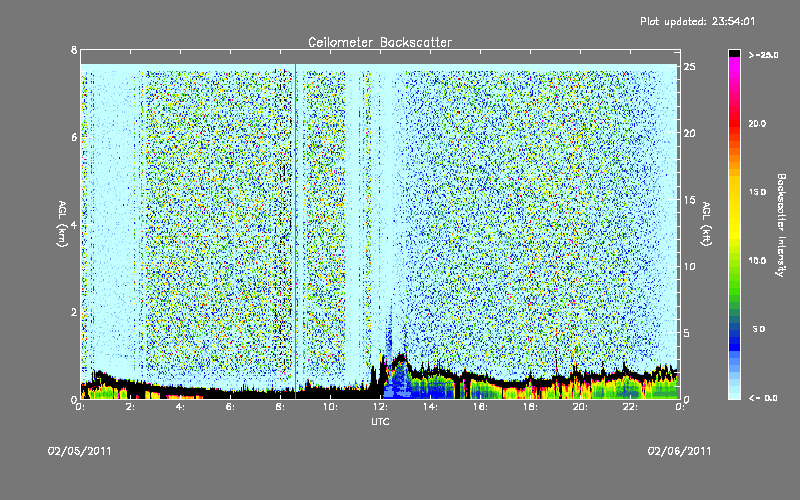Click the '2:' hour tick label
This screenshot has height=500, width=800.
pyautogui.click(x=131, y=407)
